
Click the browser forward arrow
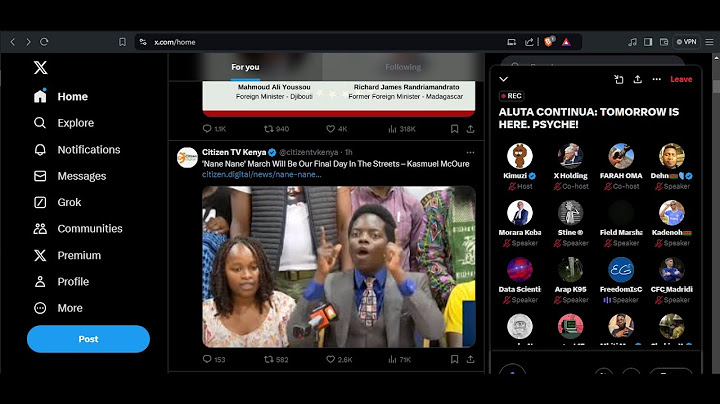click(28, 42)
